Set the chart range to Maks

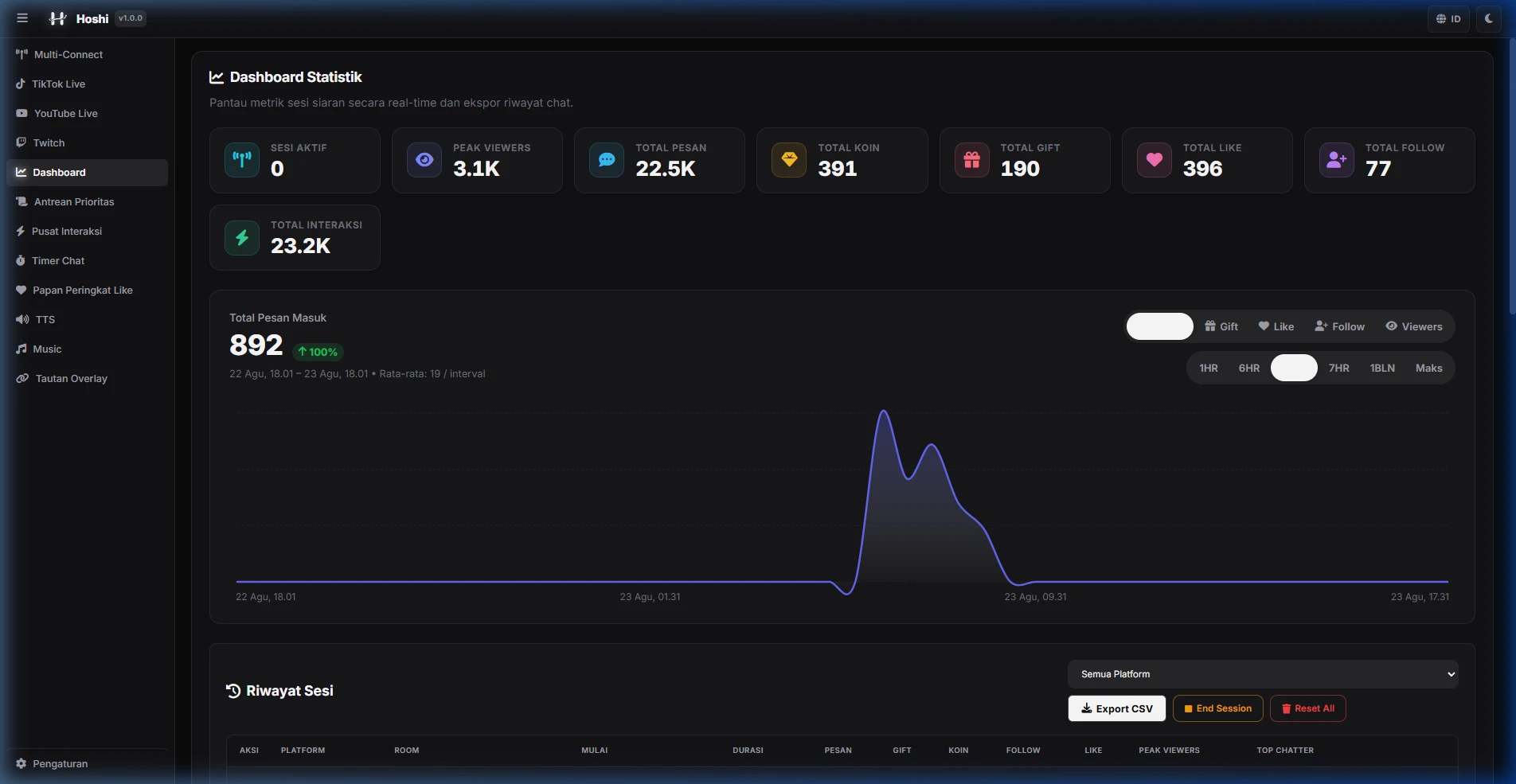1429,368
